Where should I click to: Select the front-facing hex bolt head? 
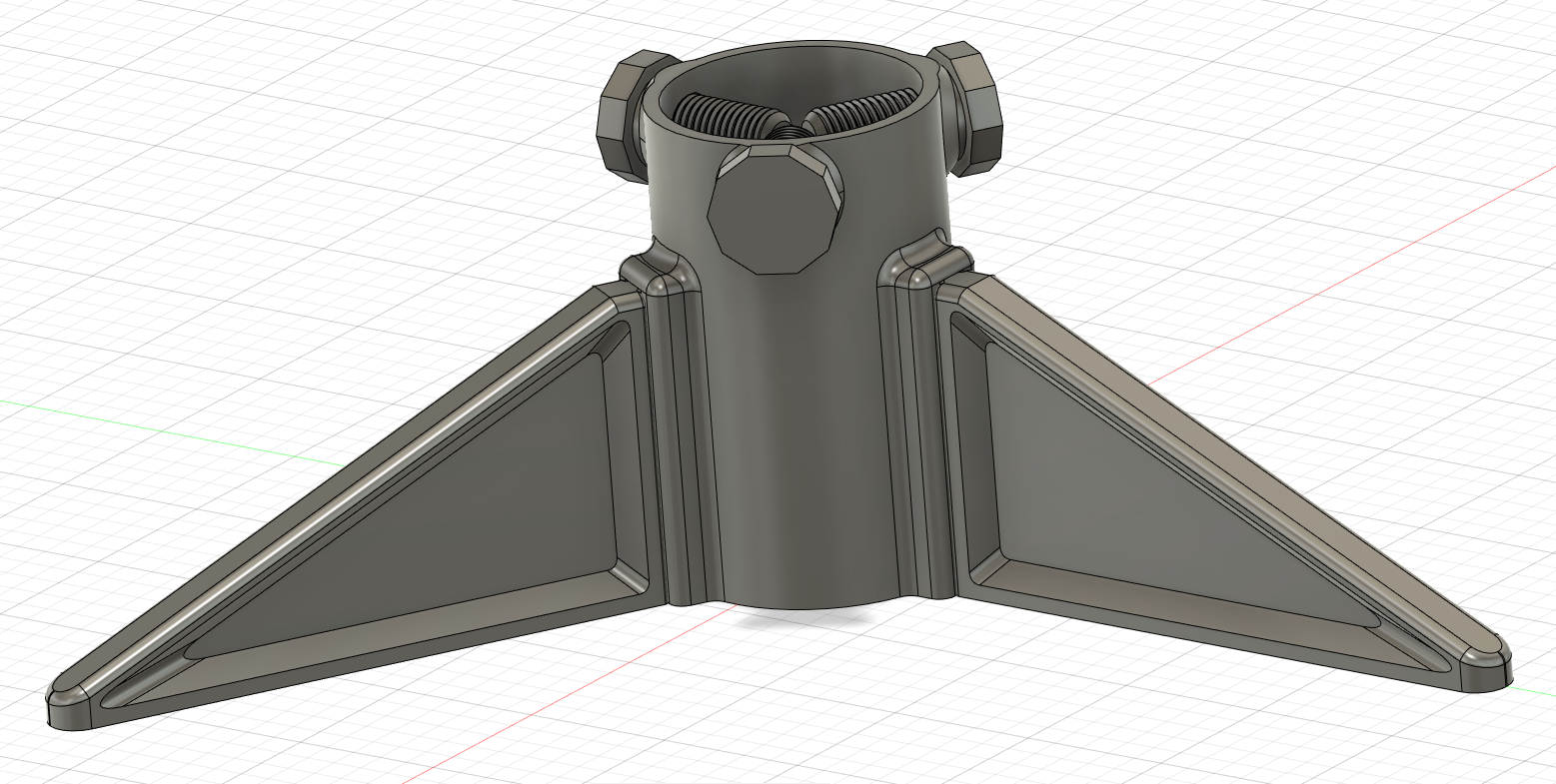pyautogui.click(x=776, y=210)
